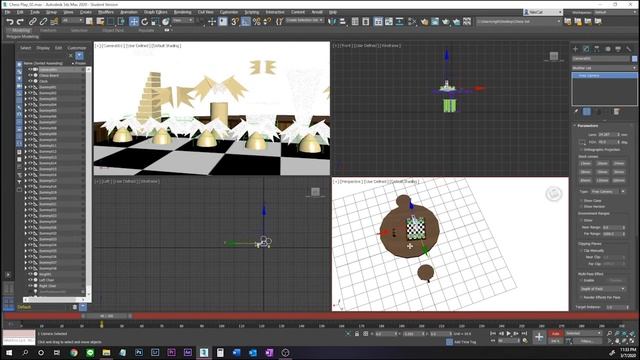The image size is (640, 360).
Task: Open the Modifier List dropdown
Action: 604,68
